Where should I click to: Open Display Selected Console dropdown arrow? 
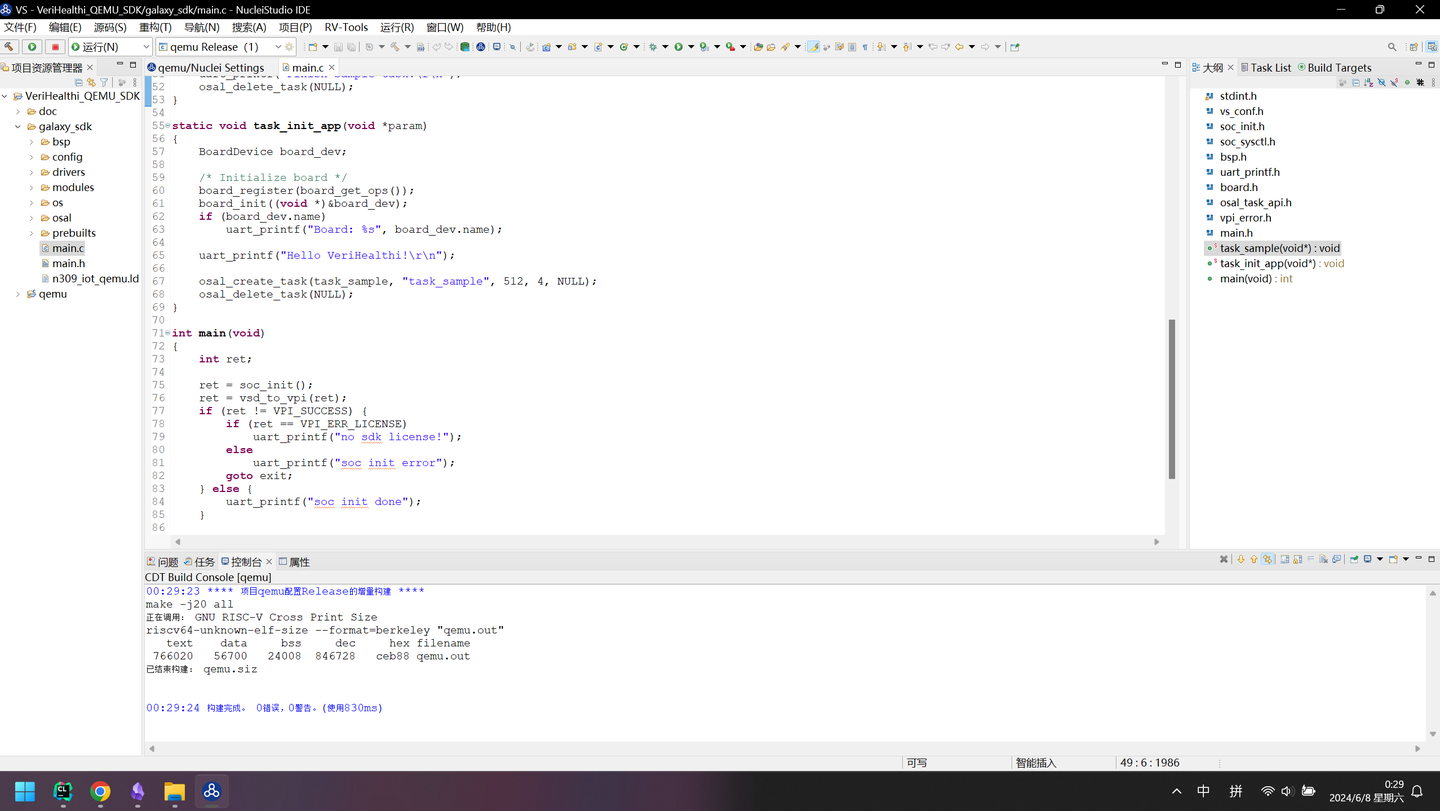pos(1380,559)
